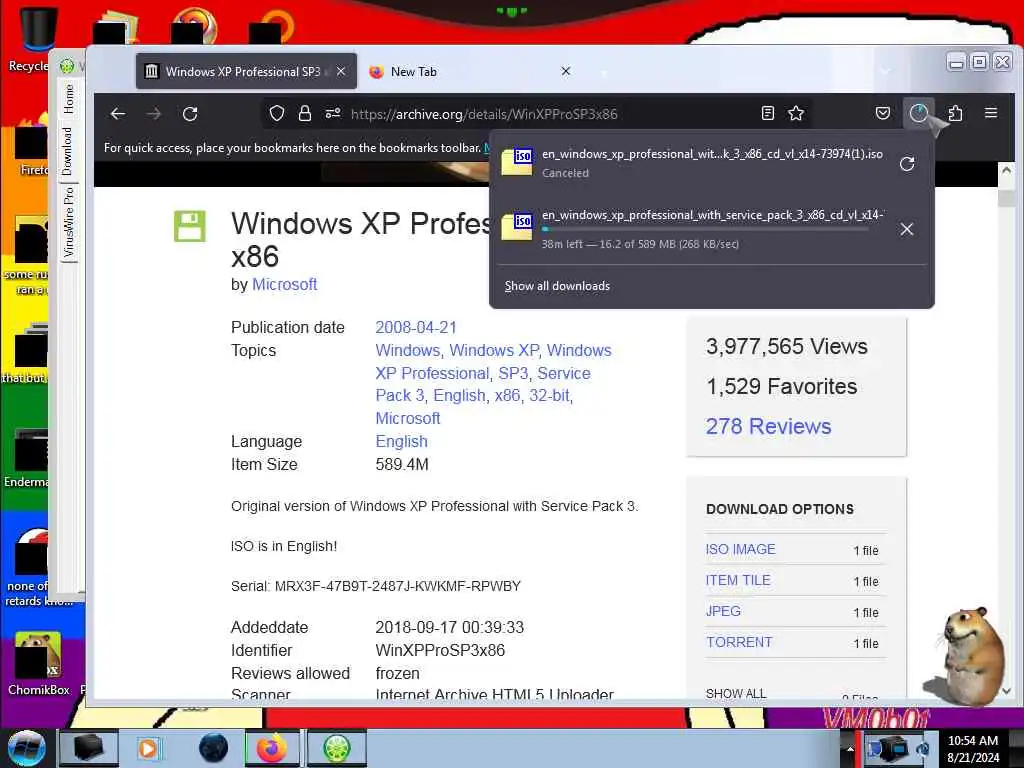Click the green floppy disk software icon
1024x768 pixels.
click(189, 226)
